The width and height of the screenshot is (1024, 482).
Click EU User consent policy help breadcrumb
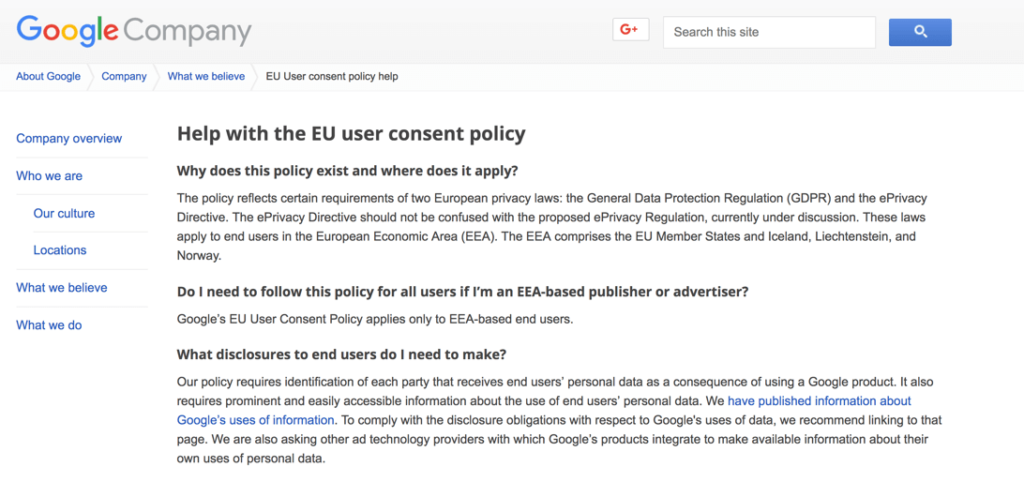332,76
